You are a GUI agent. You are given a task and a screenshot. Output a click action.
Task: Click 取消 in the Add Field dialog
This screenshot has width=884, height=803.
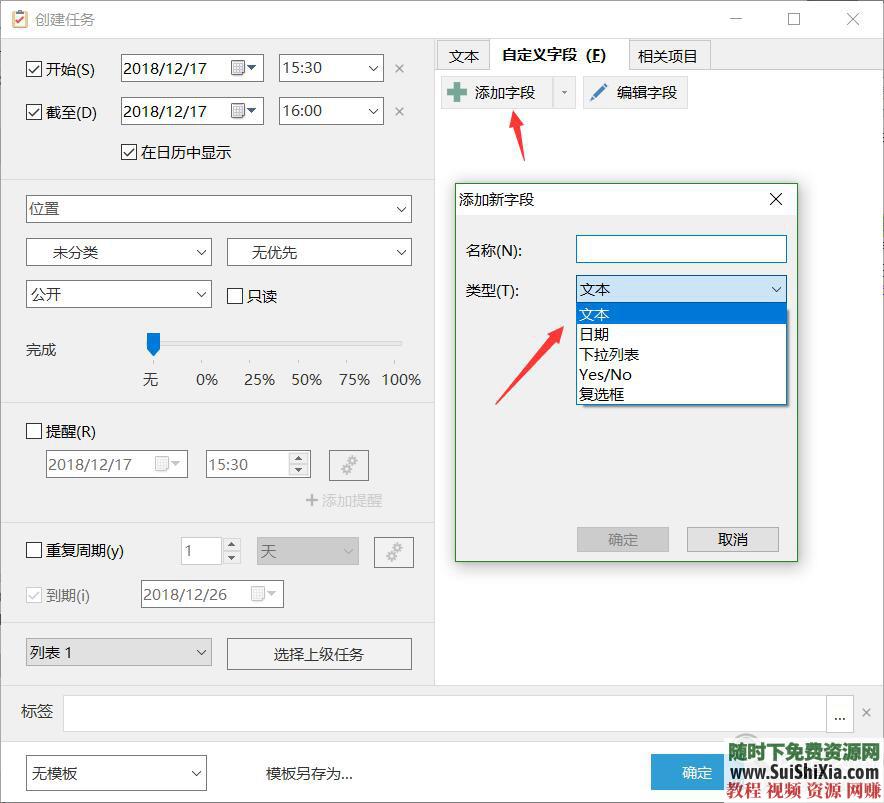click(732, 539)
